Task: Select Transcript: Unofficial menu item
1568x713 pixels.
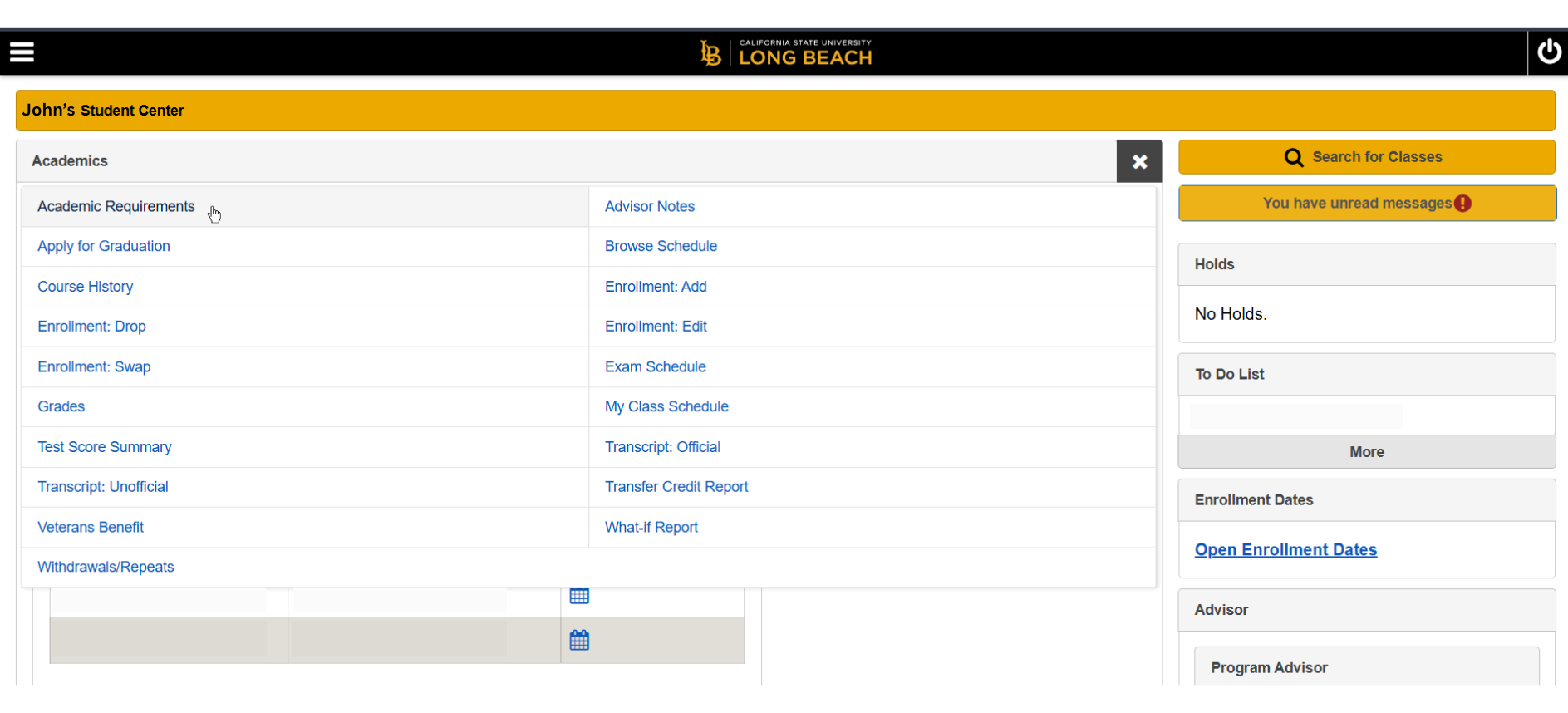Action: (x=103, y=487)
